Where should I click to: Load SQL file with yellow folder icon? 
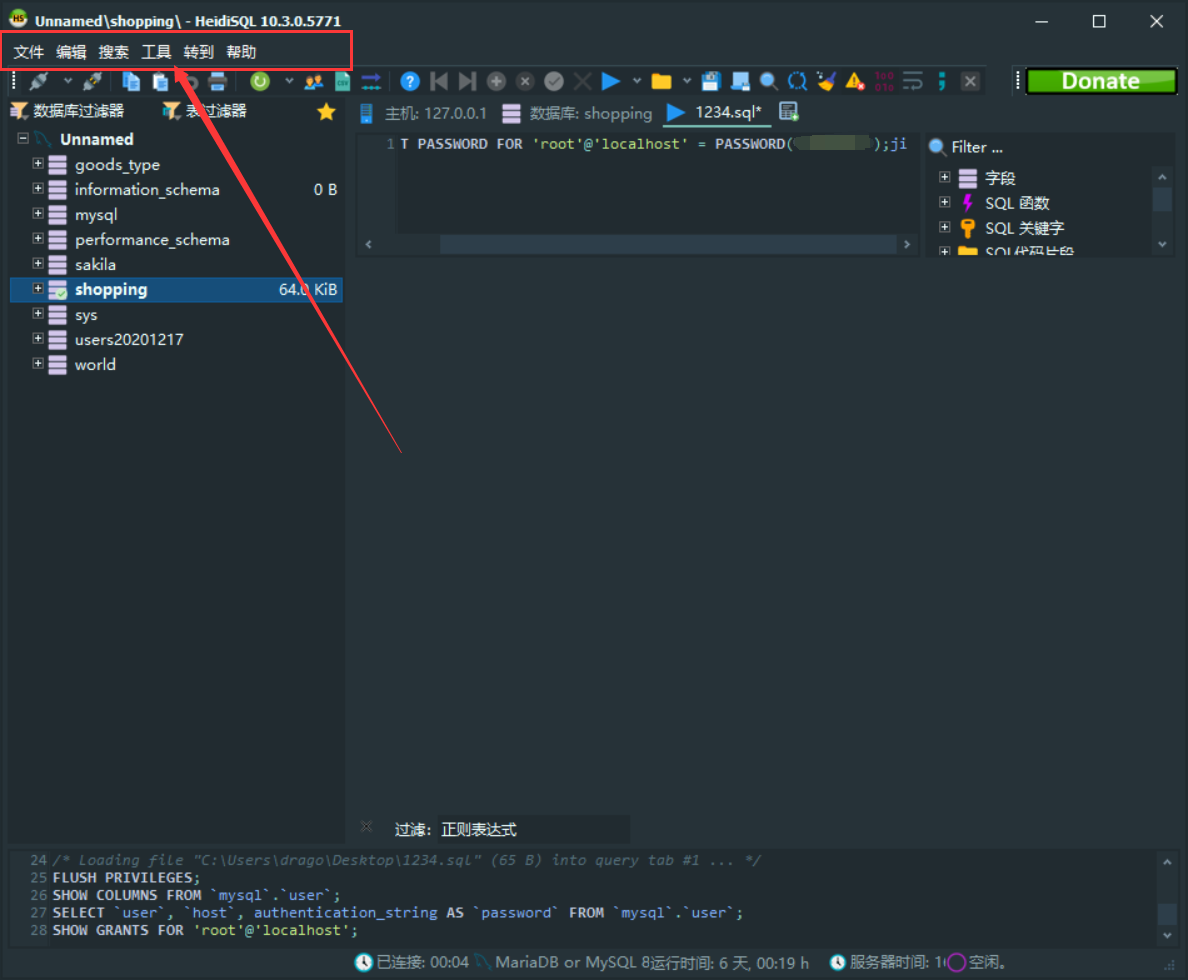tap(661, 81)
